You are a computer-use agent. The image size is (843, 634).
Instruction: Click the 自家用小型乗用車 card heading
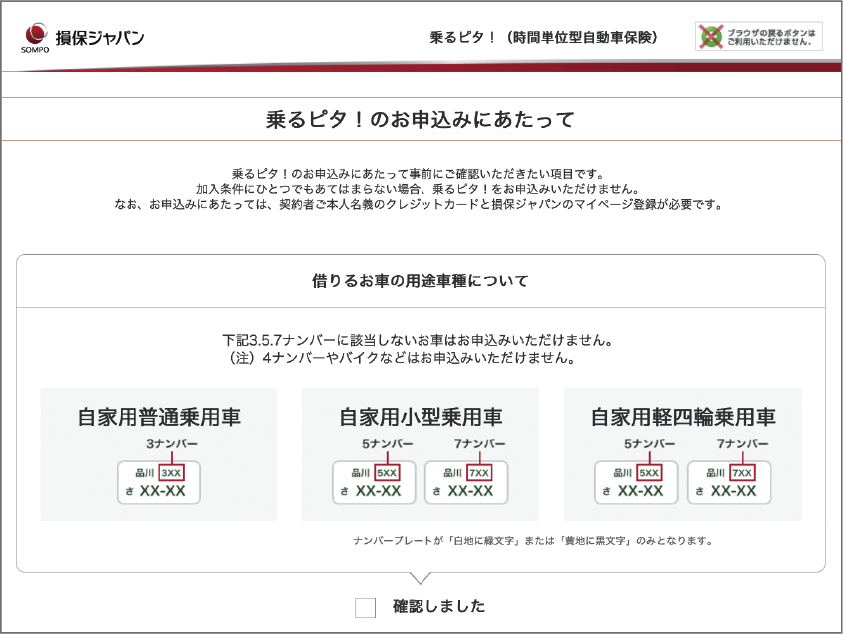tap(420, 417)
